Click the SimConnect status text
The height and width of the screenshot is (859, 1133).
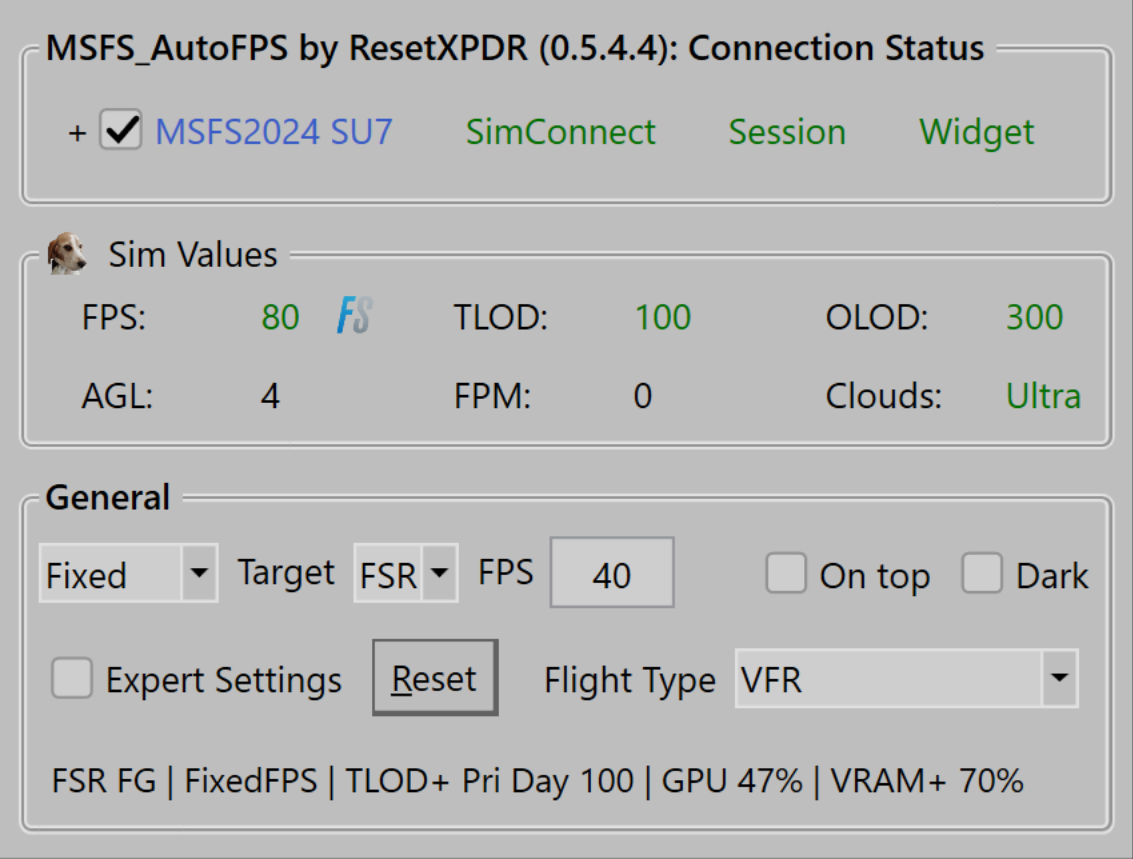coord(561,132)
